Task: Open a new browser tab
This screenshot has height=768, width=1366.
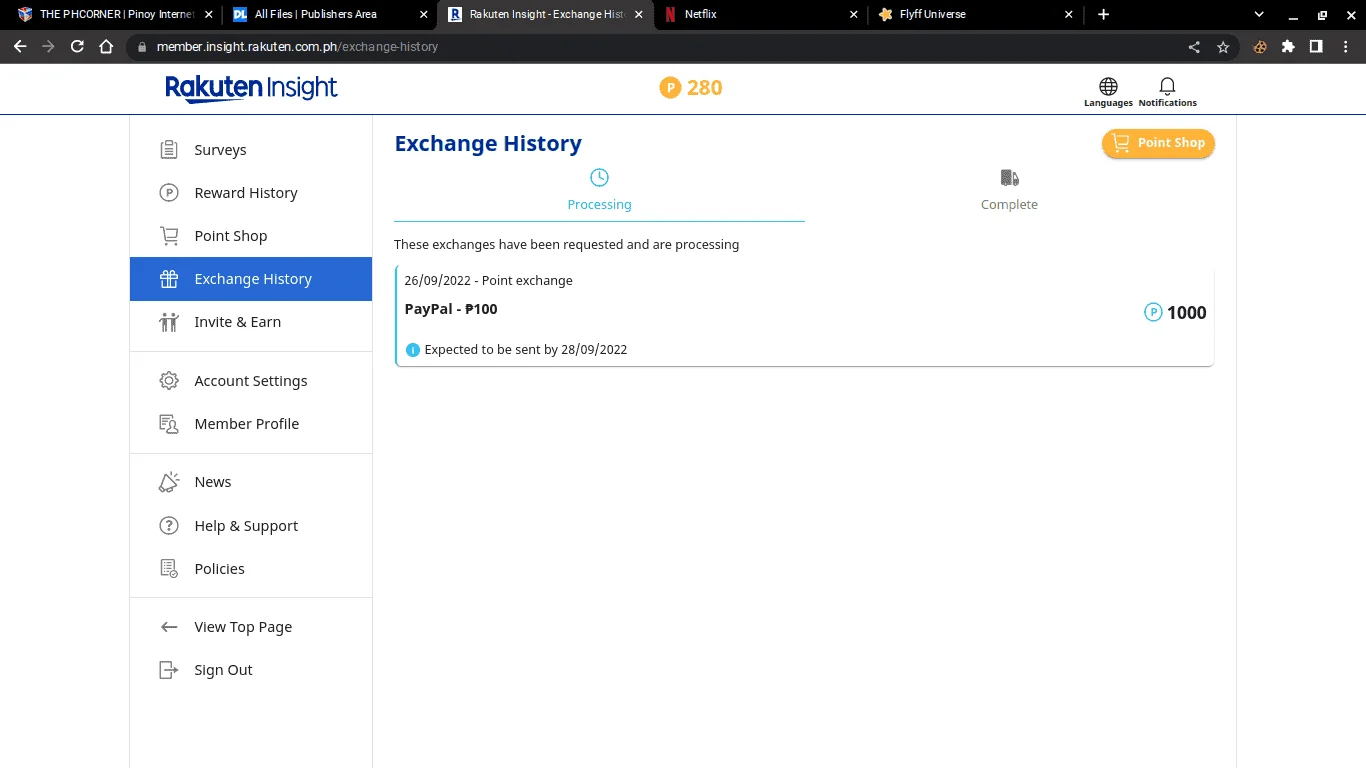Action: point(1103,15)
